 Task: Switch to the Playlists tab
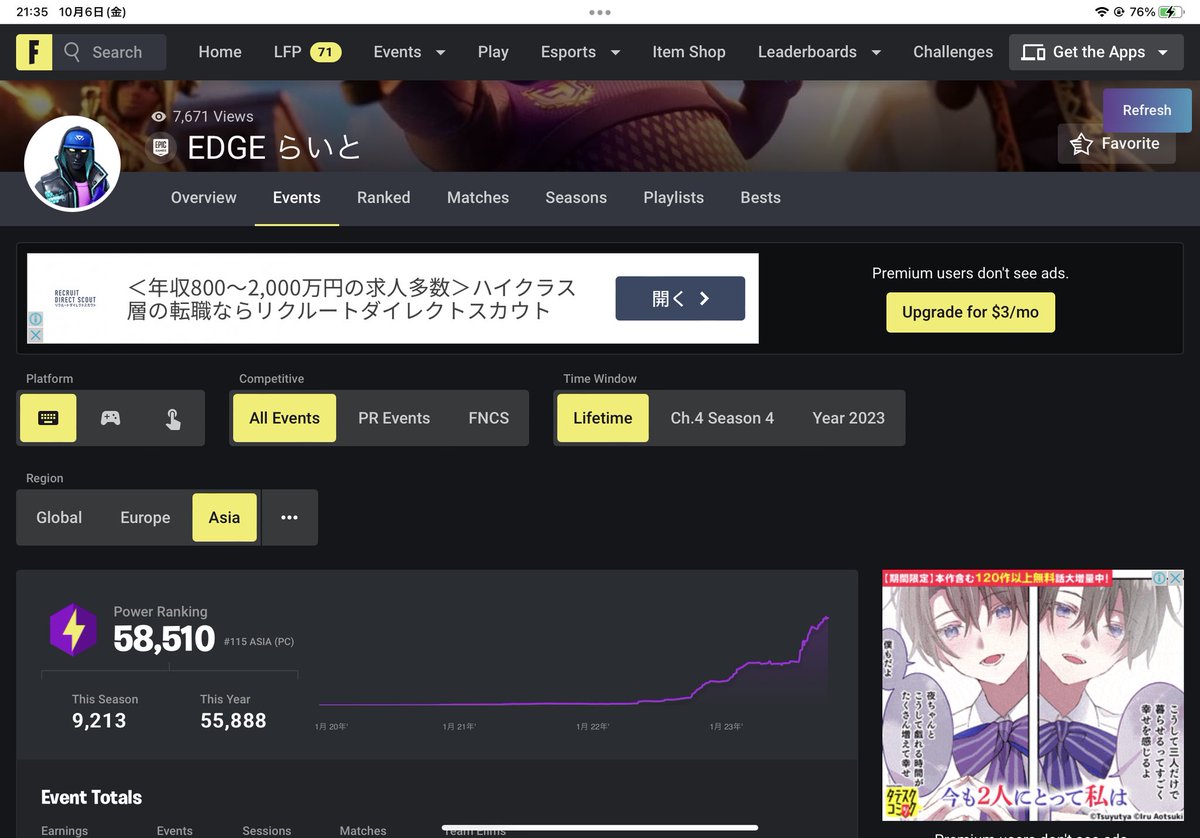coord(674,198)
